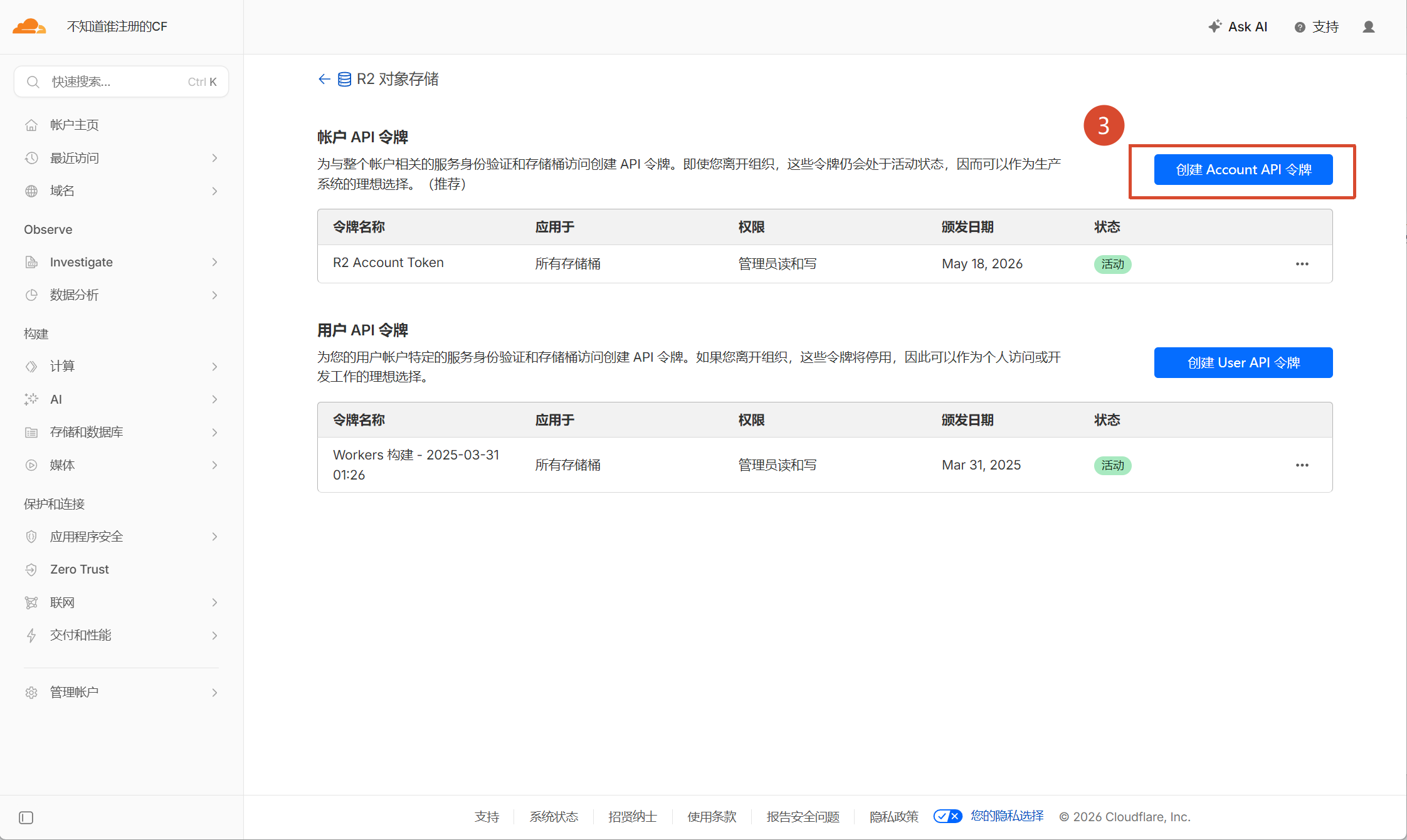1407x840 pixels.
Task: Click the networking icon beside 联网
Action: click(x=31, y=602)
